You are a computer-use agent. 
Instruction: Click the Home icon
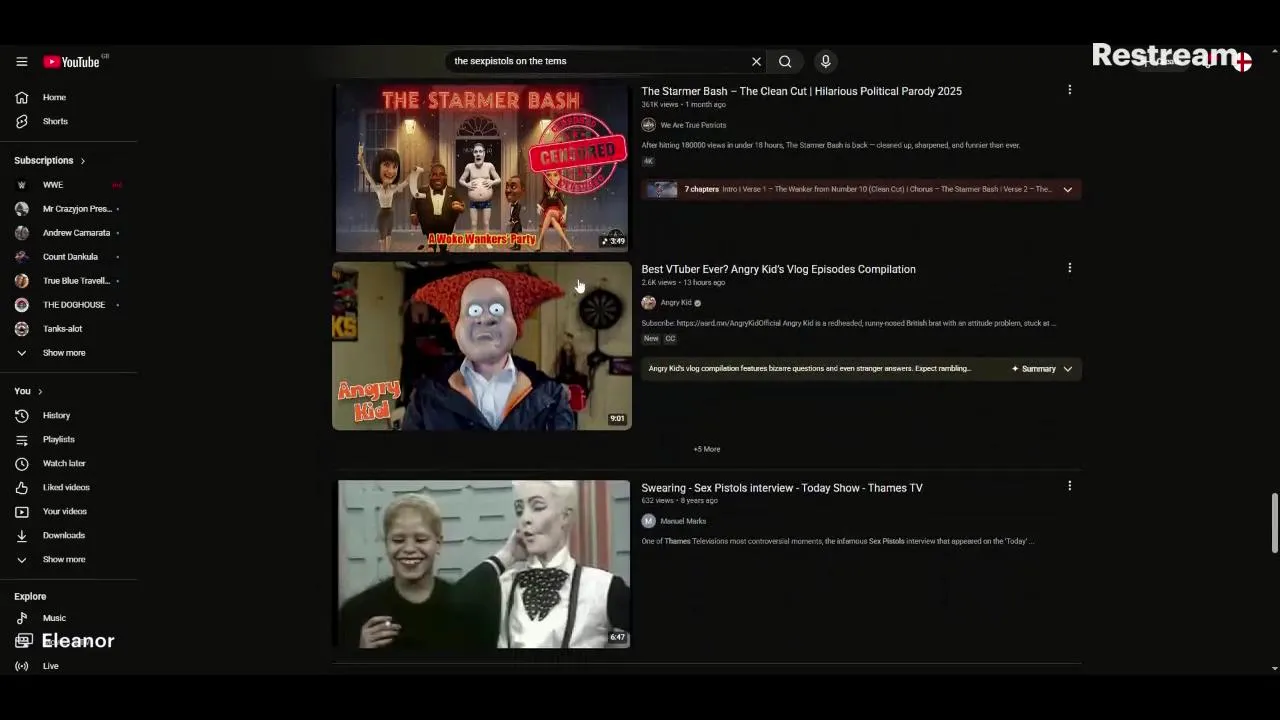[22, 97]
